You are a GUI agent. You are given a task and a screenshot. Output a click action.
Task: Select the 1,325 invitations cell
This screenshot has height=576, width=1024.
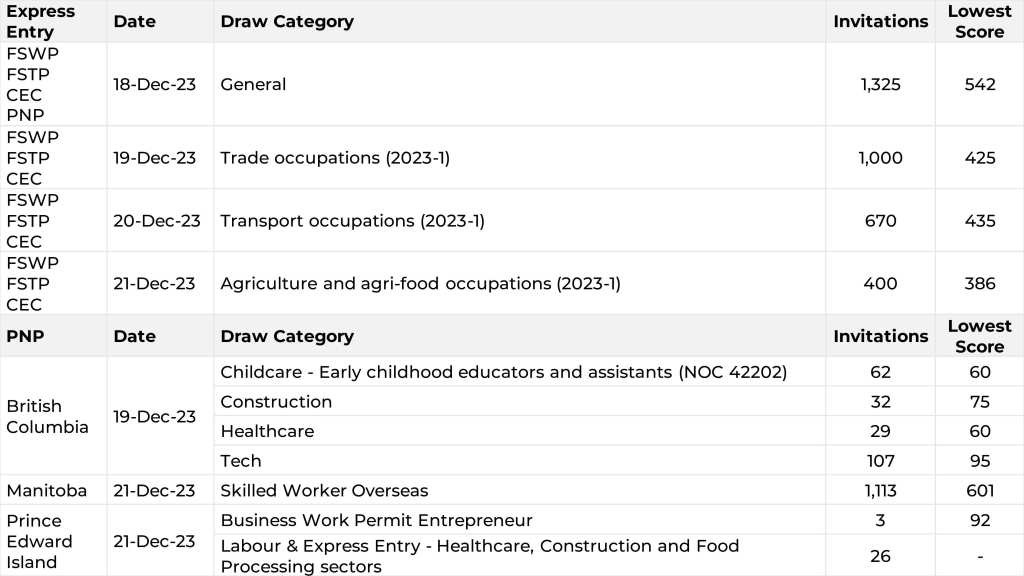(x=880, y=84)
